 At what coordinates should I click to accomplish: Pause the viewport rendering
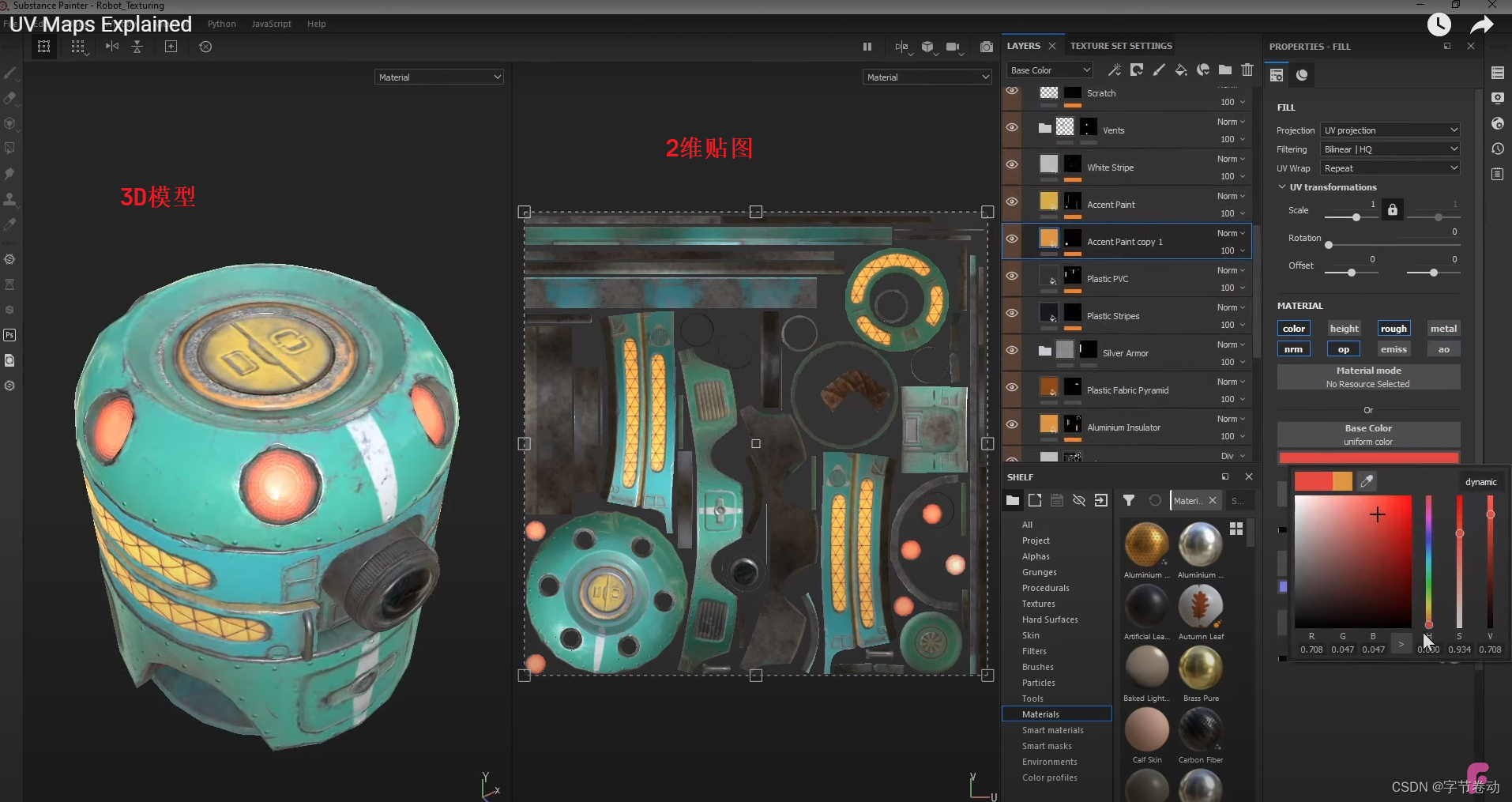pyautogui.click(x=867, y=47)
